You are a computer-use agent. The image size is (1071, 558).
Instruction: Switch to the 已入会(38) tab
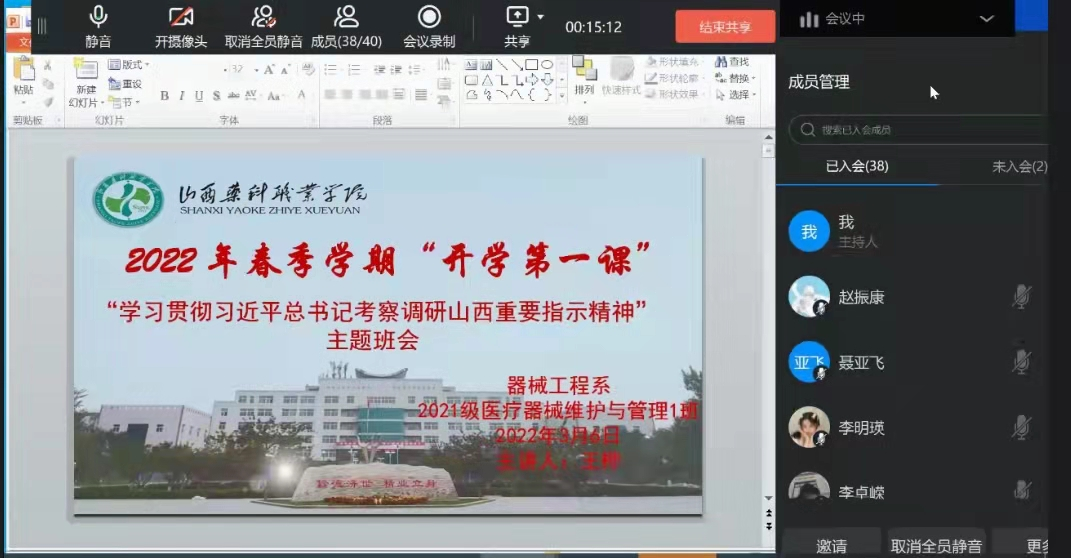point(856,167)
